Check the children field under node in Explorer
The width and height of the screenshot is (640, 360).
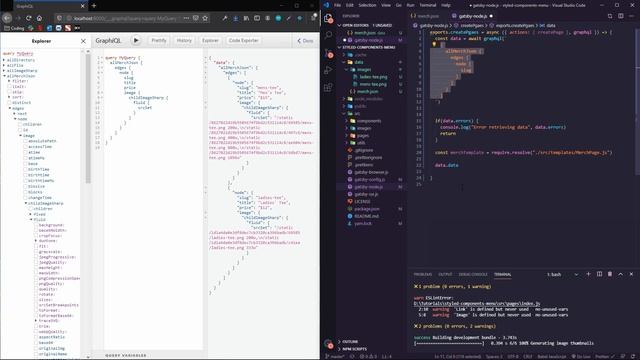(x=20, y=124)
